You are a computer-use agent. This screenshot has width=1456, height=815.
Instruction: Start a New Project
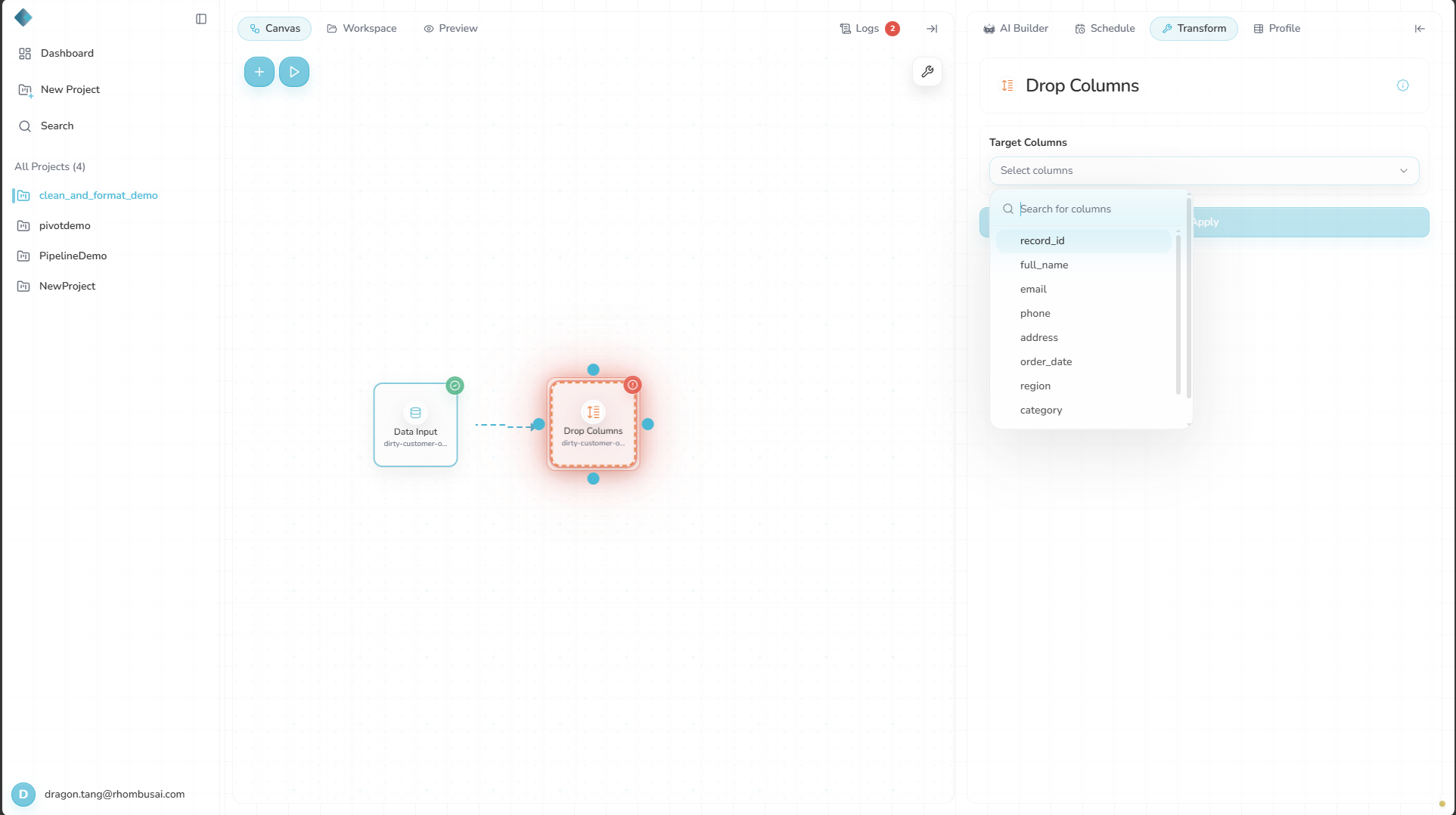pyautogui.click(x=59, y=90)
